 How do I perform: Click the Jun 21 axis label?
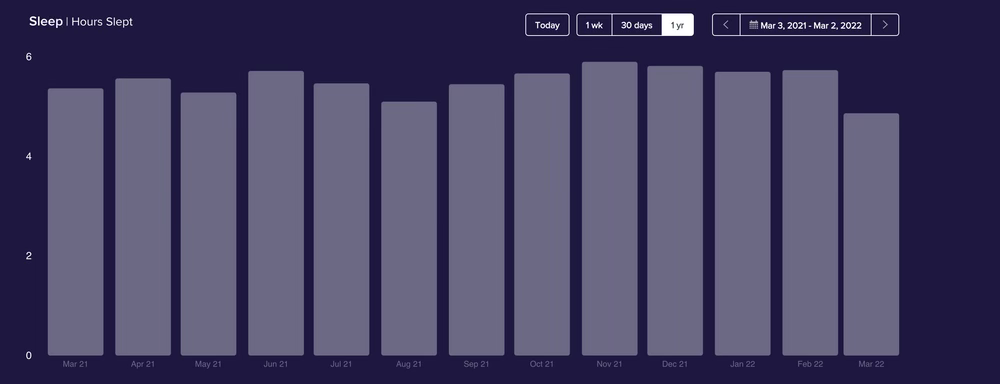(x=276, y=364)
